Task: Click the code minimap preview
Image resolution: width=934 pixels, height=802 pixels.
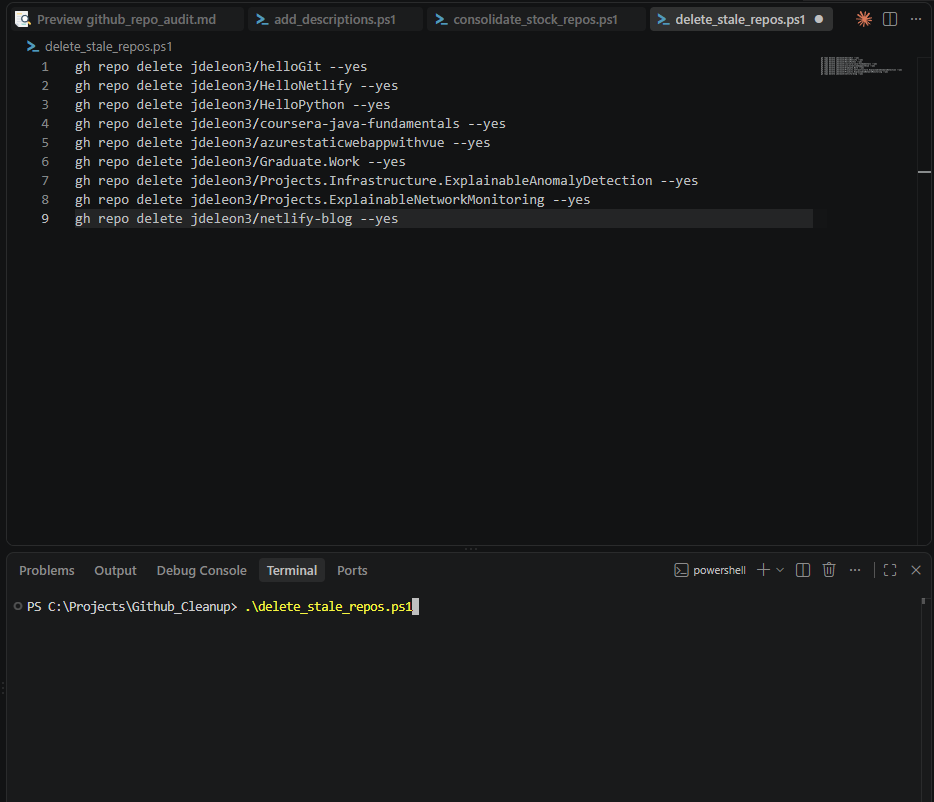Action: coord(861,66)
